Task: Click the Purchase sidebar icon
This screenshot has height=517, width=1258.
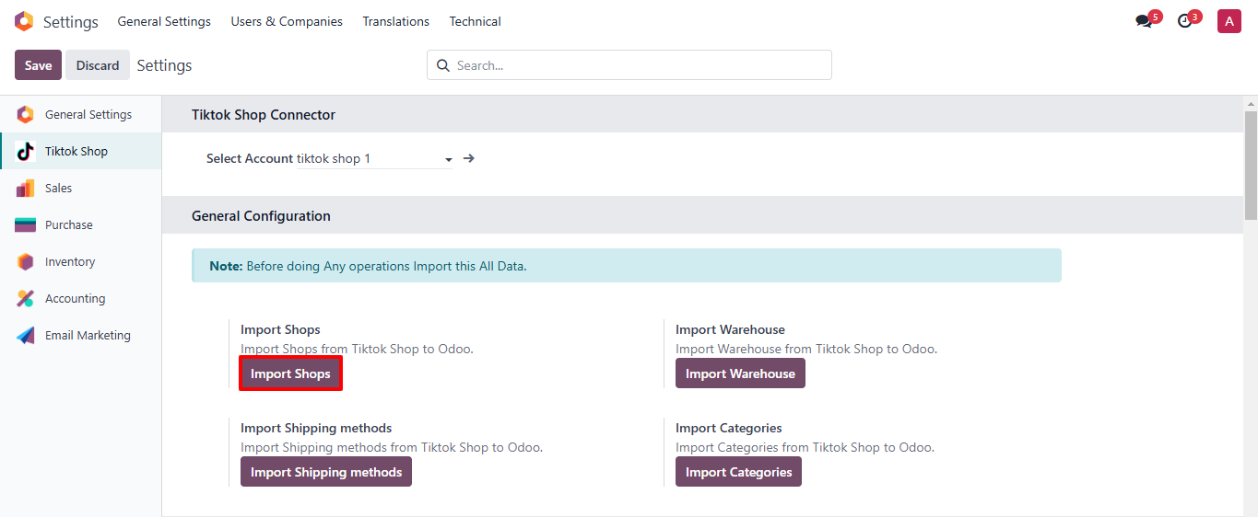Action: click(25, 226)
